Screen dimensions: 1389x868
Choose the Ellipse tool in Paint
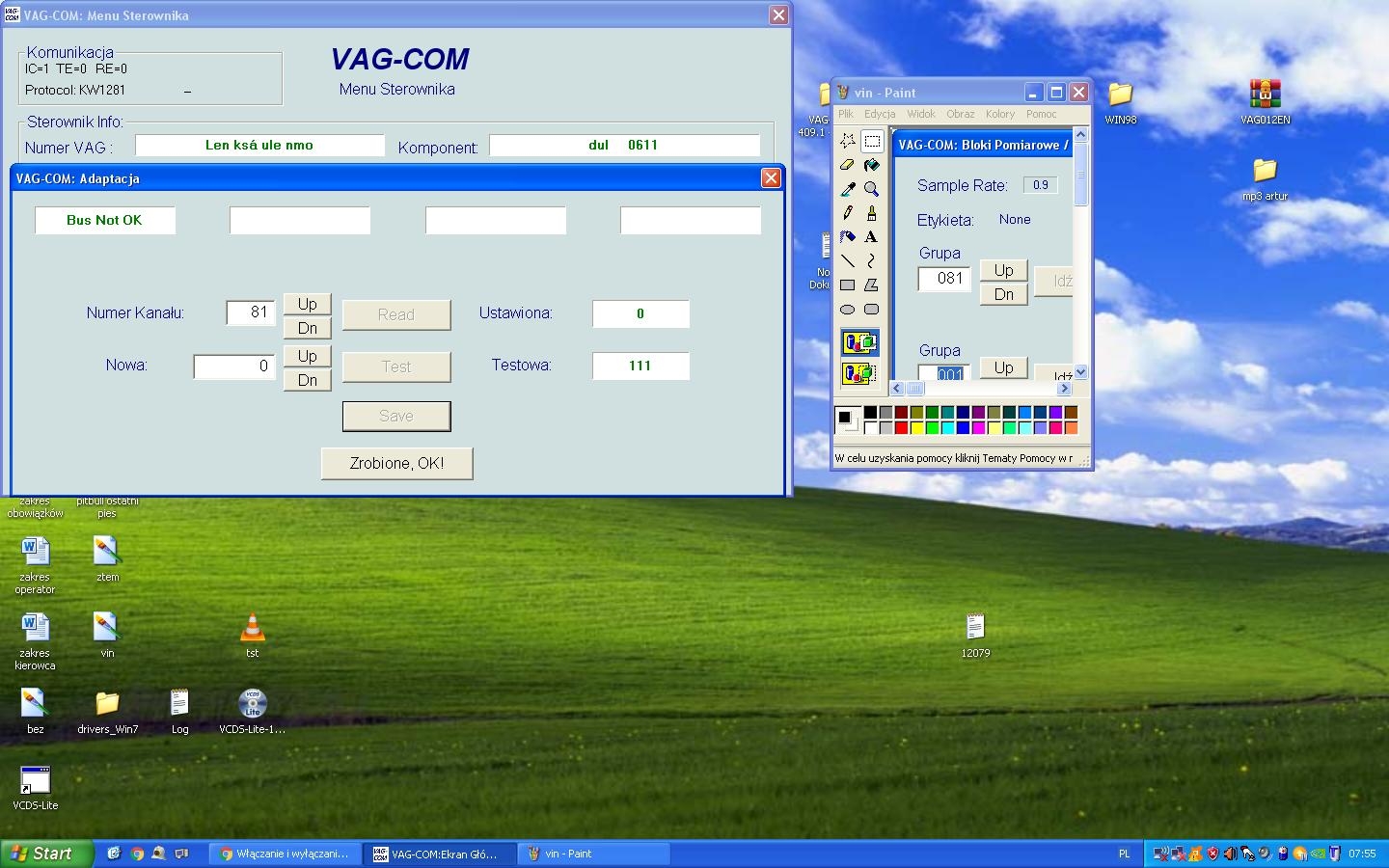(x=847, y=310)
